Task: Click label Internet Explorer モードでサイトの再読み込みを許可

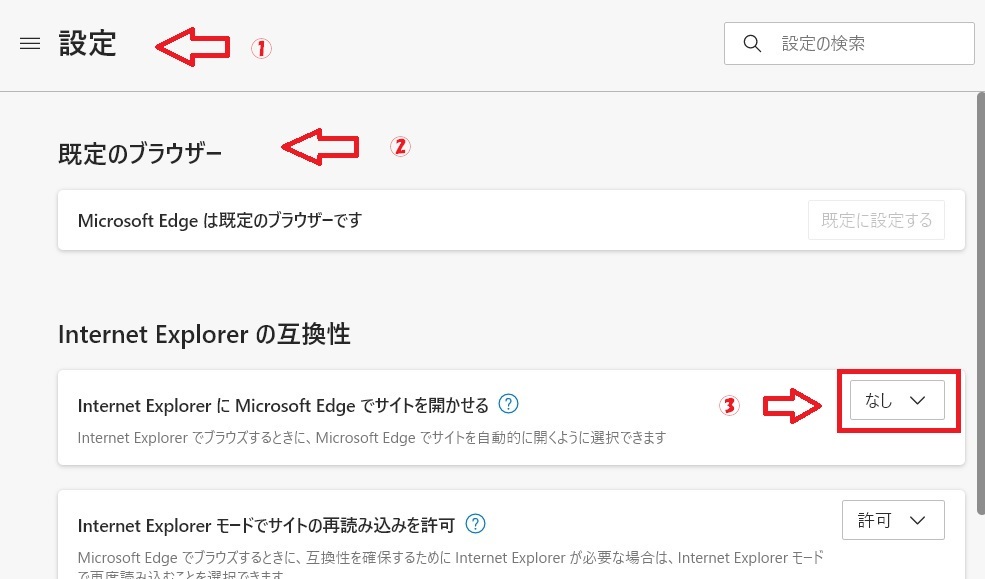Action: pos(266,526)
